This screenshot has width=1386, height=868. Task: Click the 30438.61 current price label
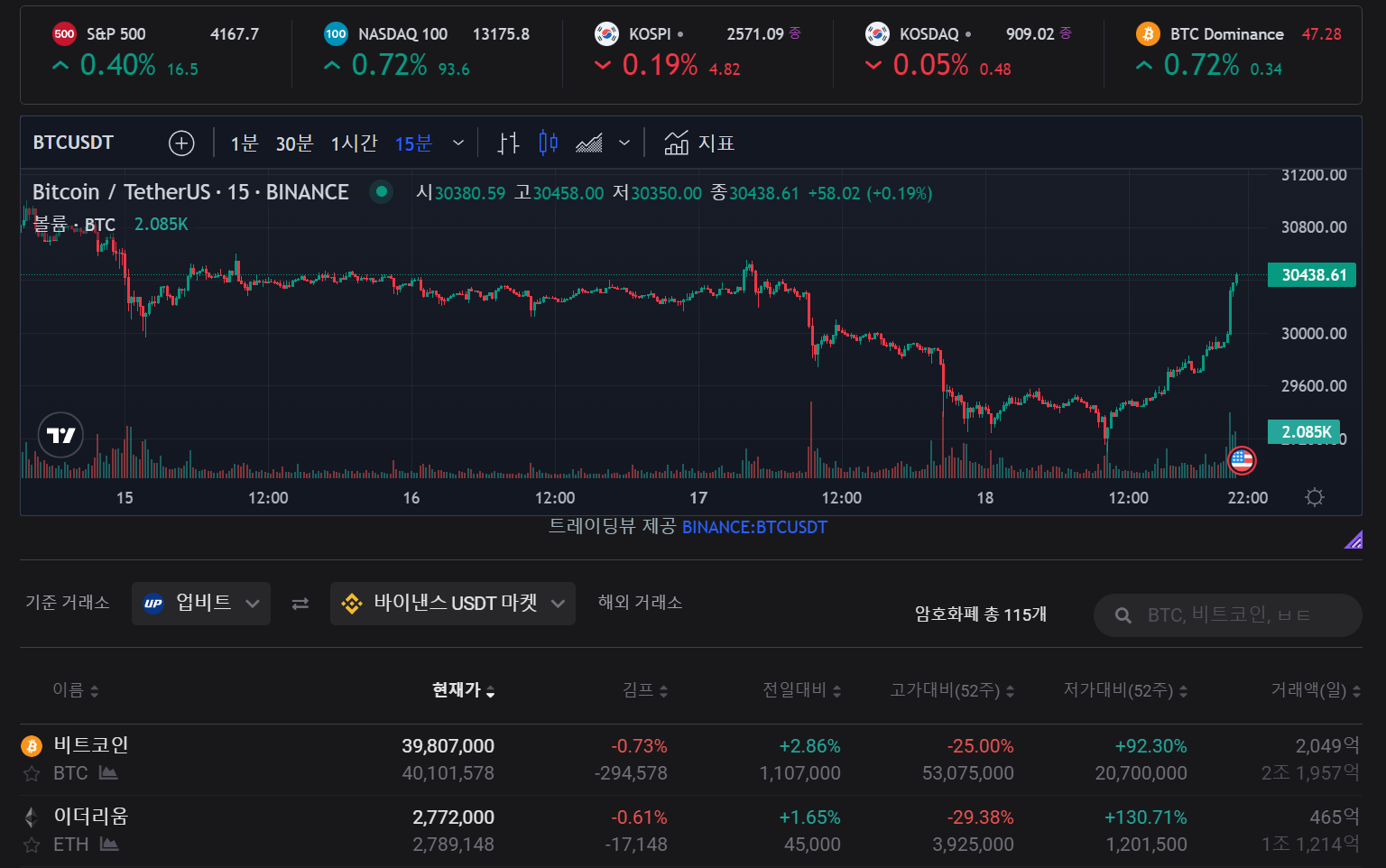(1312, 275)
